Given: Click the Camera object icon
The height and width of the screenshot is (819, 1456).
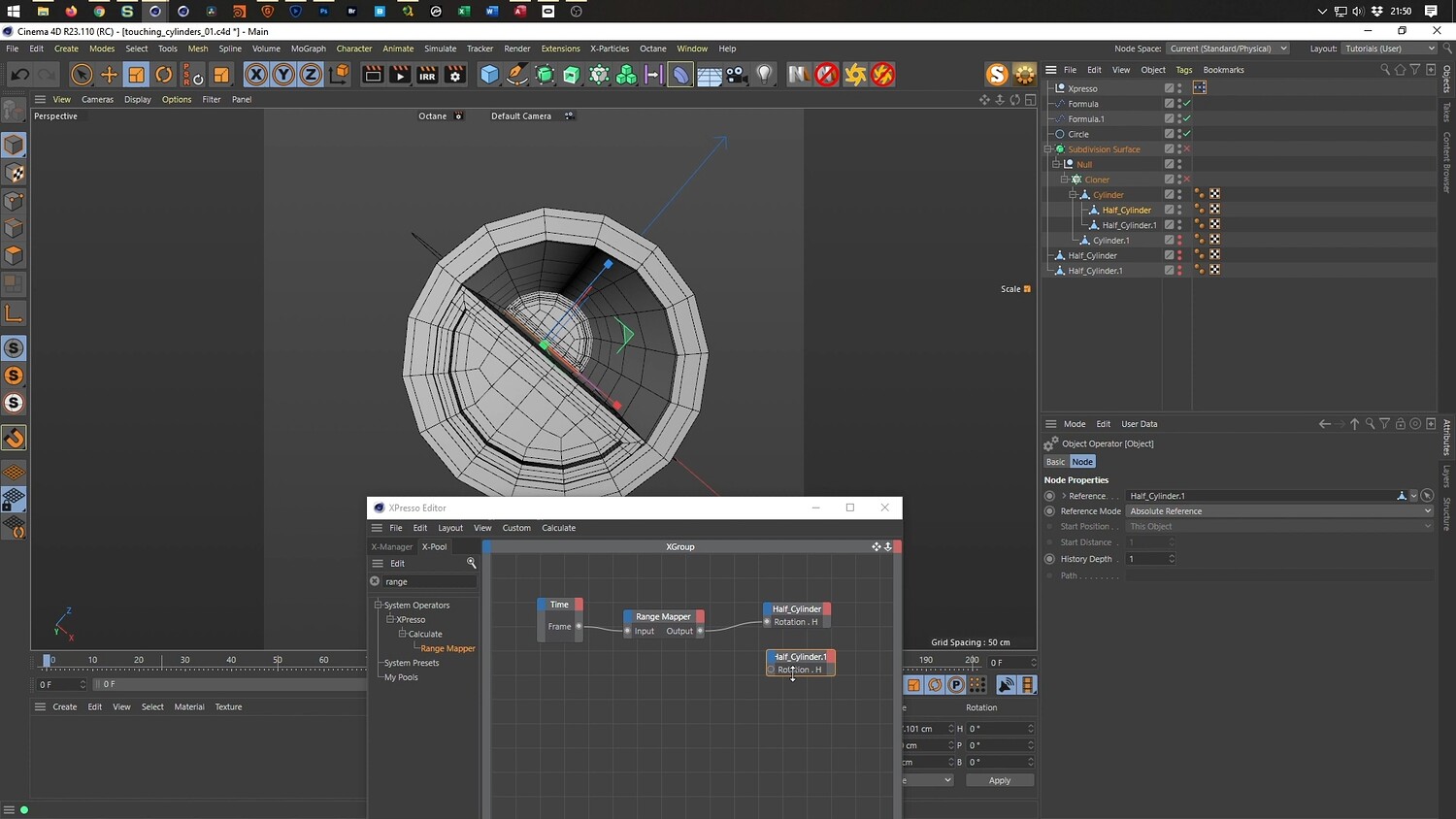Looking at the screenshot, I should (x=737, y=75).
